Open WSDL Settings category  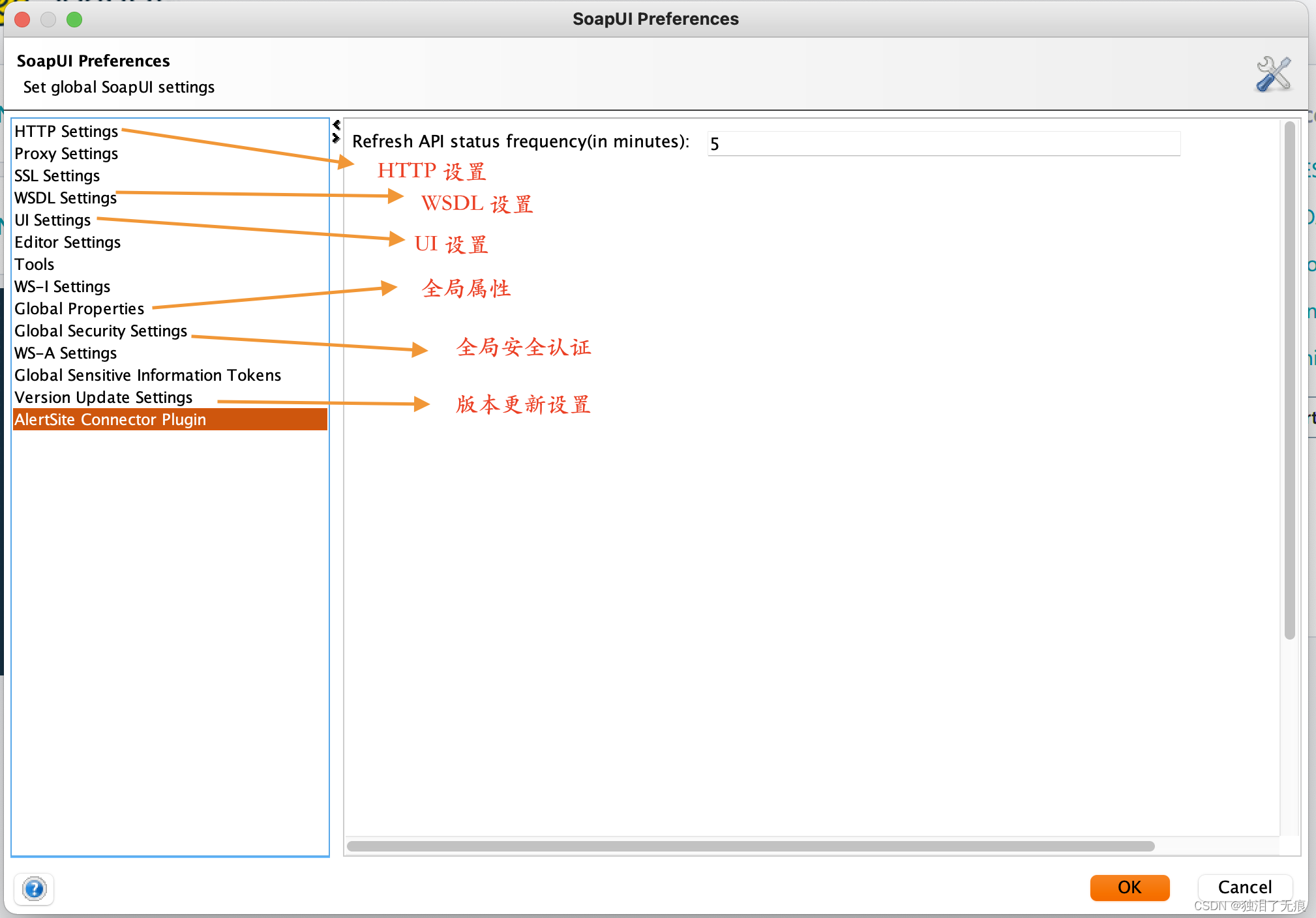(x=65, y=198)
